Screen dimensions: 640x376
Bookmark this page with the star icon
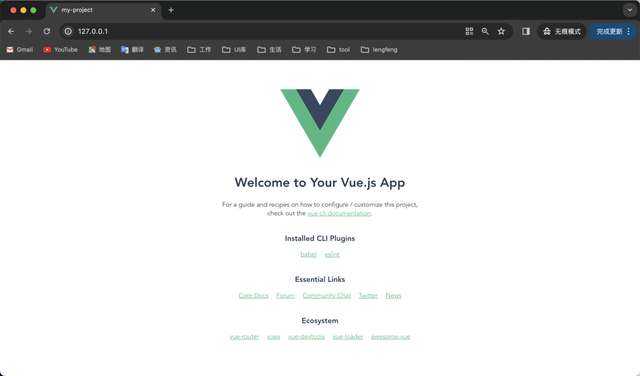coord(501,31)
